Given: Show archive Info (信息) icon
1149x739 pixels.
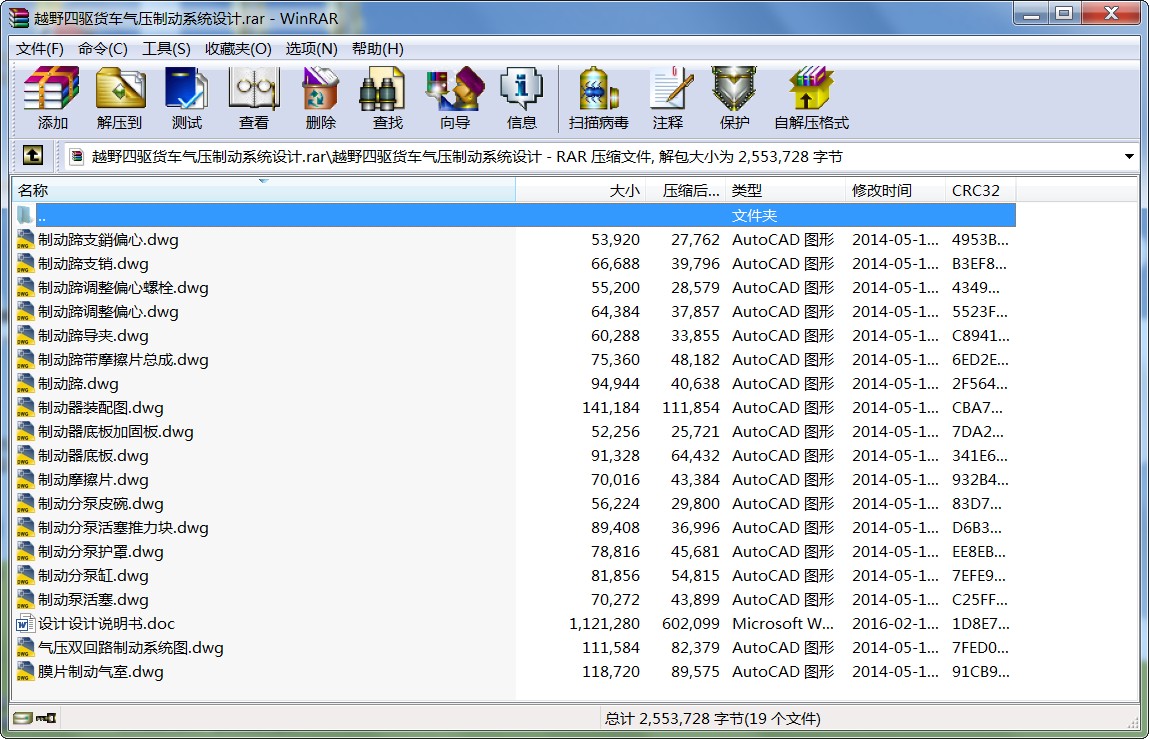Looking at the screenshot, I should (x=521, y=97).
